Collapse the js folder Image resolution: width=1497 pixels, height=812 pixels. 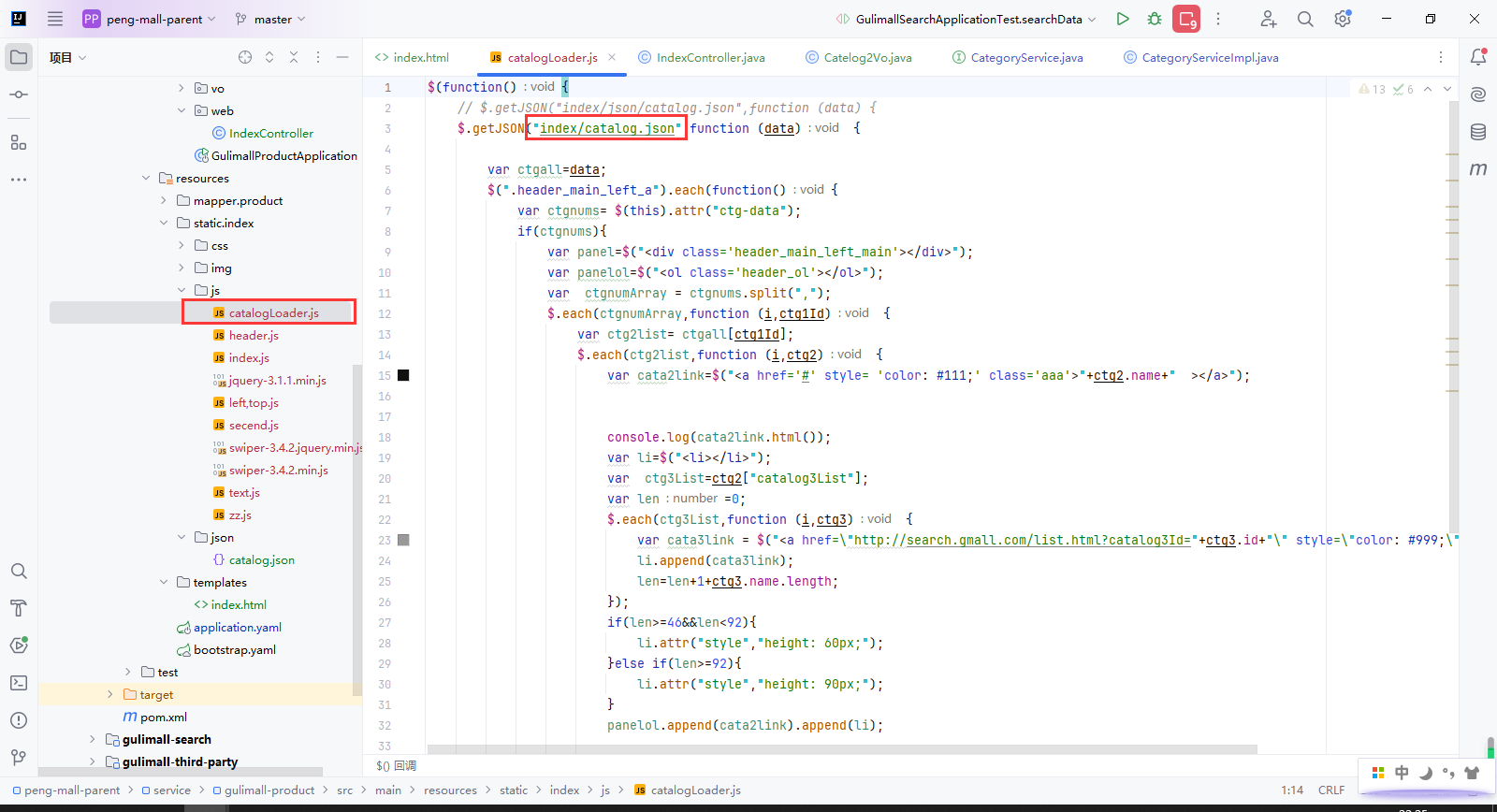(182, 290)
